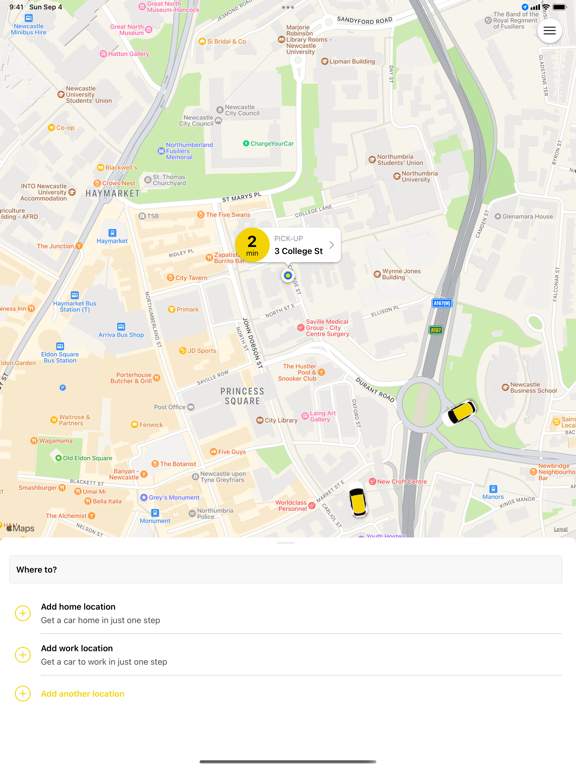Tap the Arriva Bus Shop icon
Screen dimensions: 576x768
(x=120, y=327)
